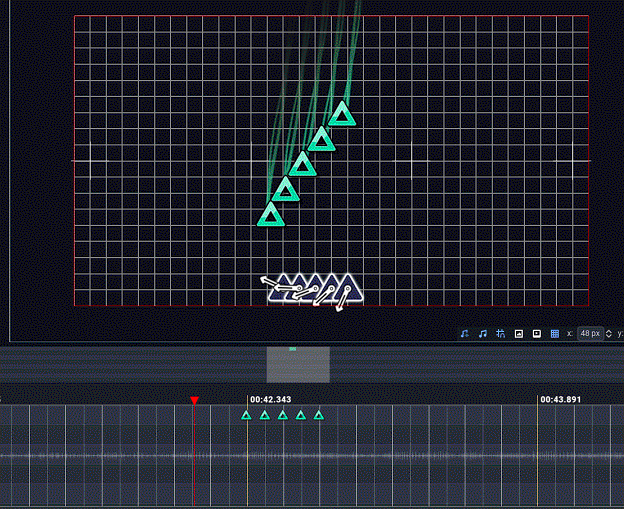Select the topmost green triangle note on grid
The height and width of the screenshot is (509, 624).
(x=342, y=114)
